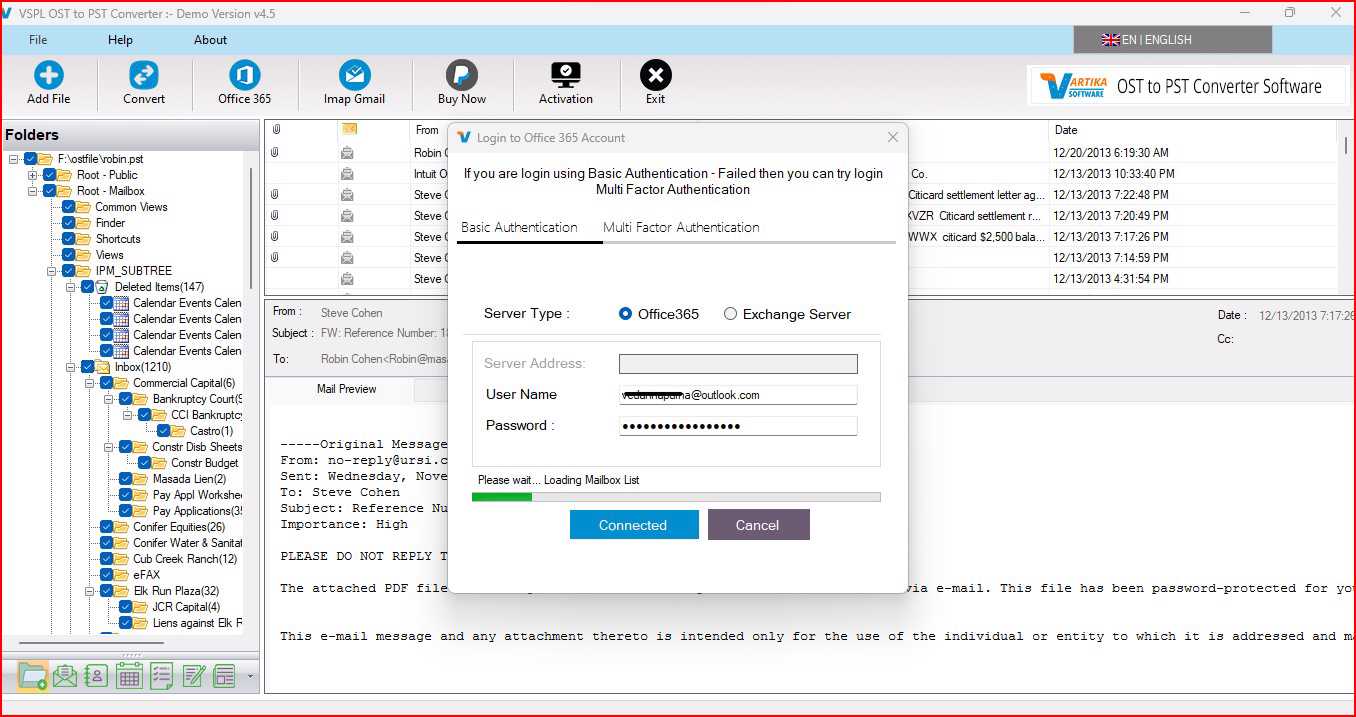
Task: Click the folder tree horizontal scrollbar
Action: tap(92, 643)
